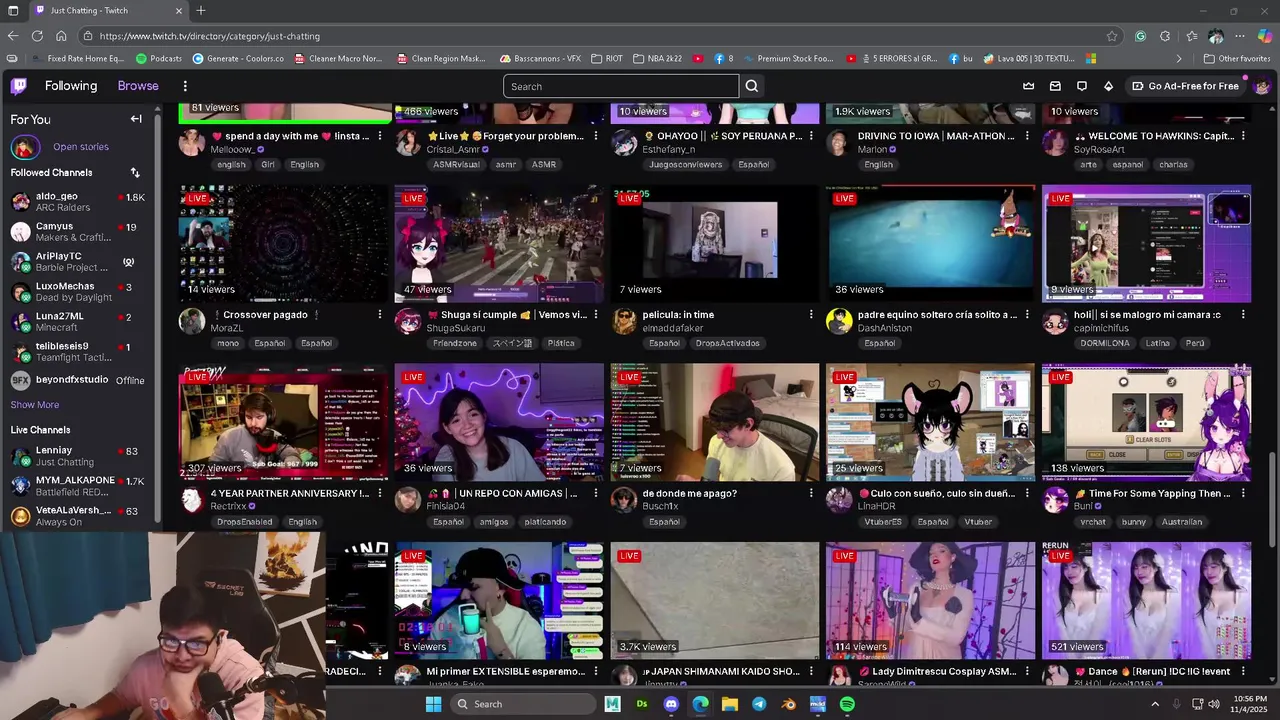Image resolution: width=1280 pixels, height=720 pixels.
Task: Click Go Ad-Free for Free button
Action: [x=1185, y=86]
